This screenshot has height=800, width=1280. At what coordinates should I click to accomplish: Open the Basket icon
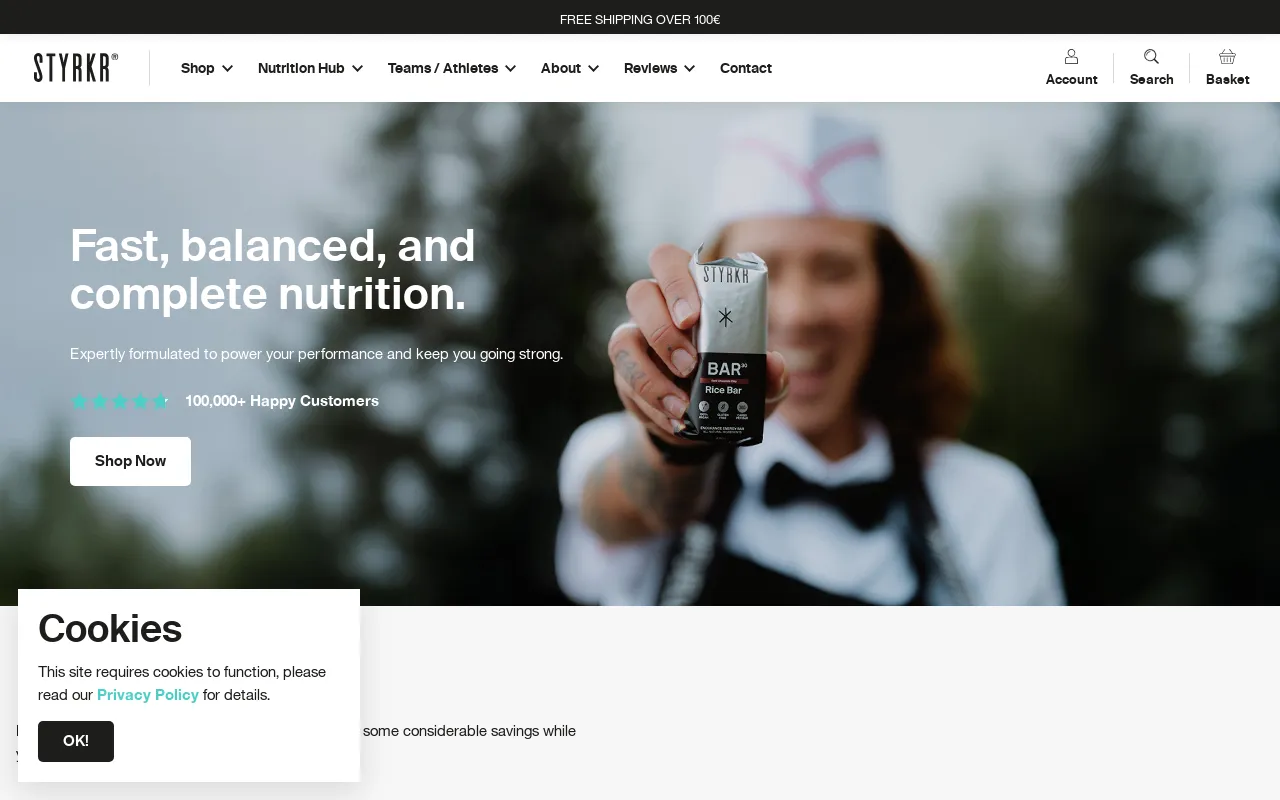pyautogui.click(x=1227, y=57)
